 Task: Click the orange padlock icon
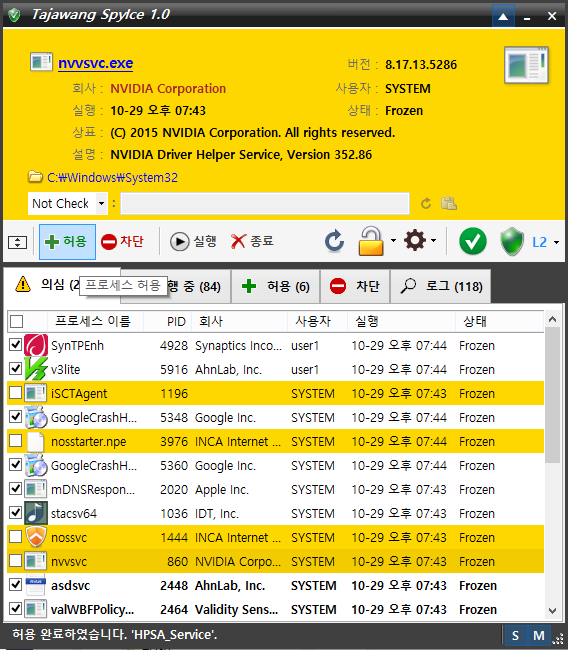point(371,241)
